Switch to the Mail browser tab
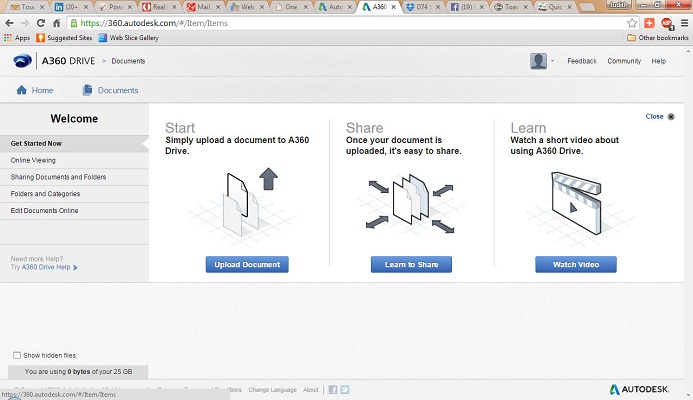693x400 pixels. tap(203, 7)
